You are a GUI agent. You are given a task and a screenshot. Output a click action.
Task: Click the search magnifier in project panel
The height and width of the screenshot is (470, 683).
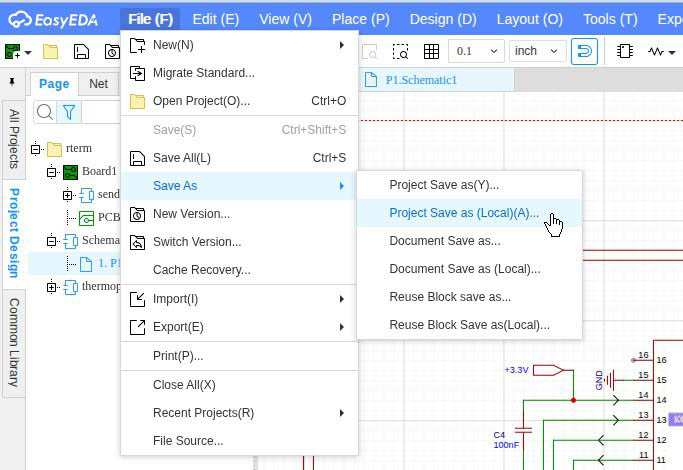point(45,112)
